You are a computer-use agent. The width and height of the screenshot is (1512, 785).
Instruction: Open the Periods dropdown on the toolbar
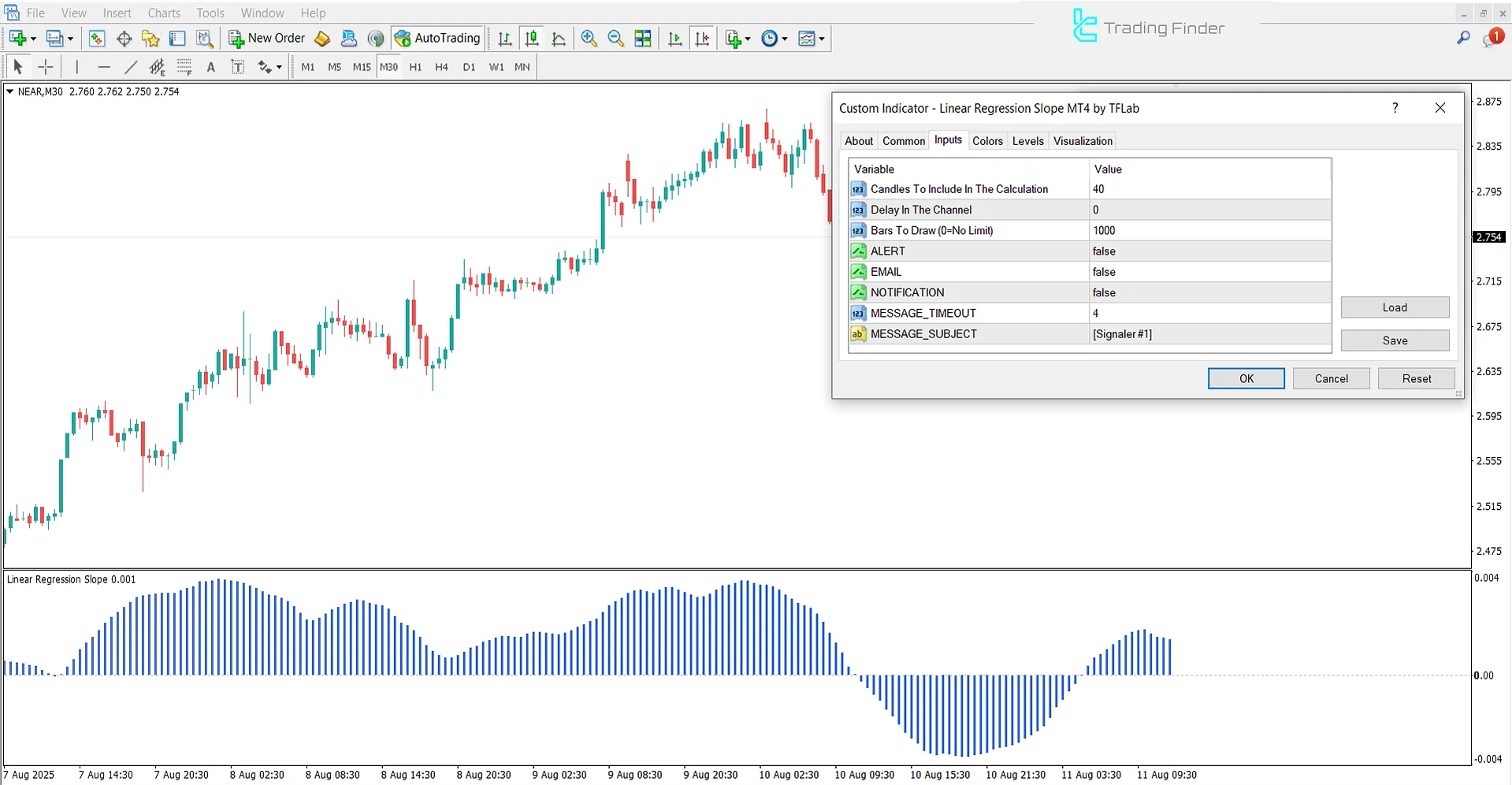[x=785, y=38]
